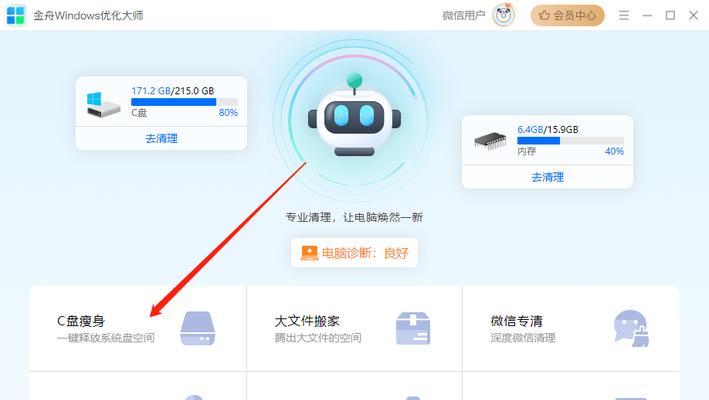This screenshot has height=400, width=709.
Task: Click the 深度微信清理 description
Action: [523, 338]
